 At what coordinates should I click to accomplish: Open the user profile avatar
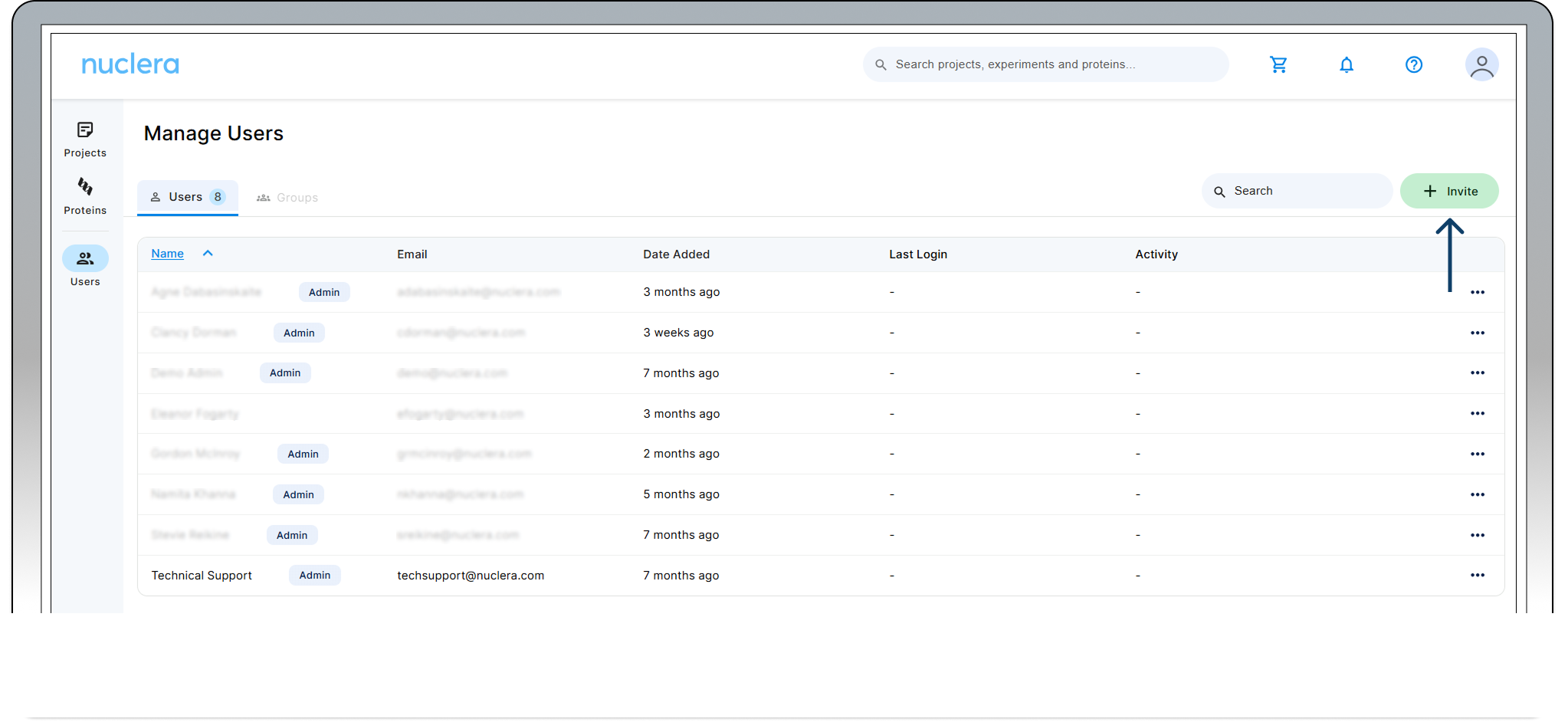tap(1481, 64)
